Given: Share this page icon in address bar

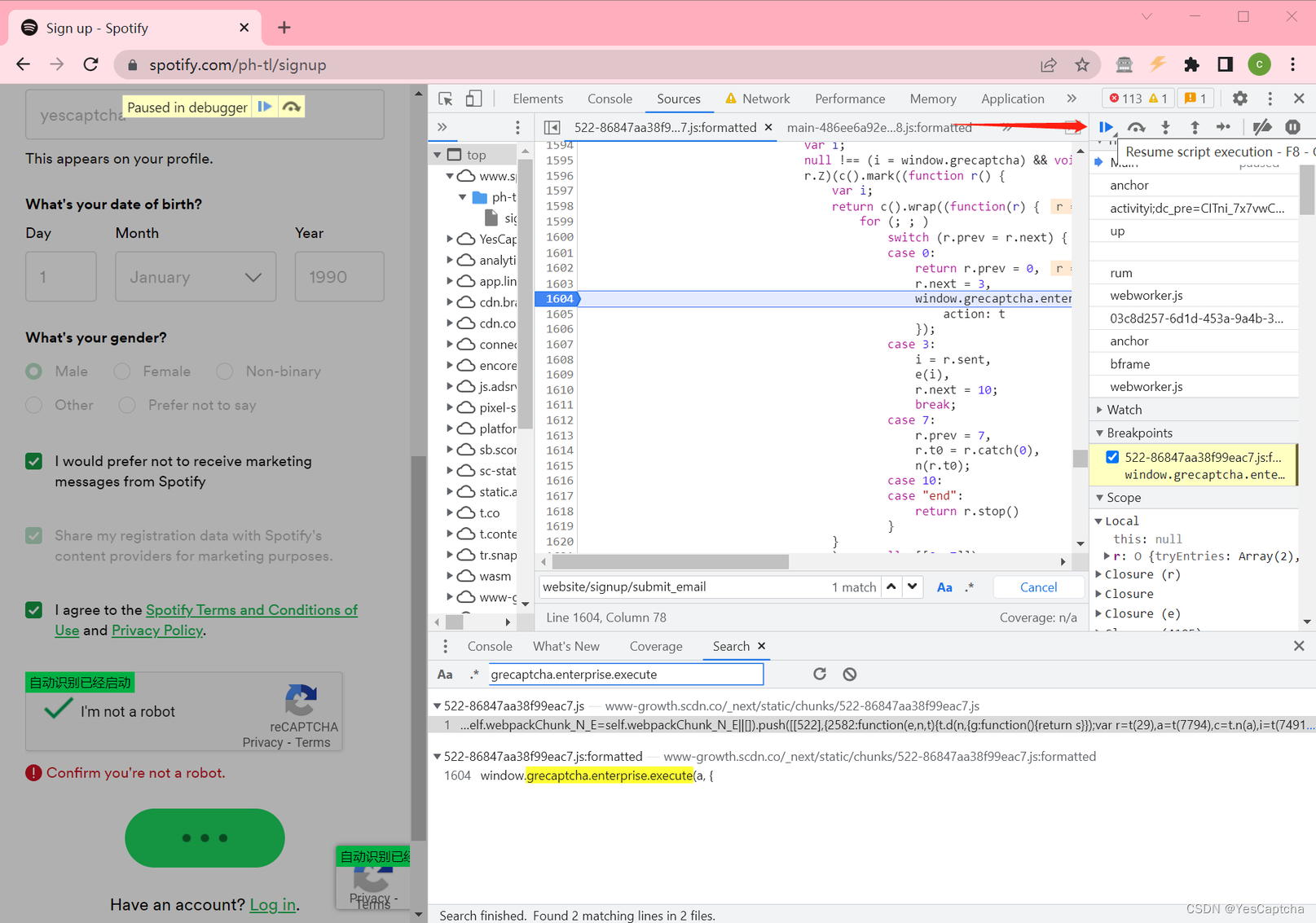Looking at the screenshot, I should click(1049, 64).
